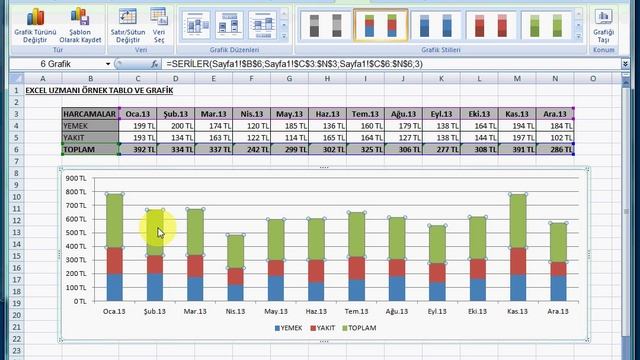Image resolution: width=640 pixels, height=360 pixels.
Task: Choose the green chart style
Action: click(x=546, y=26)
